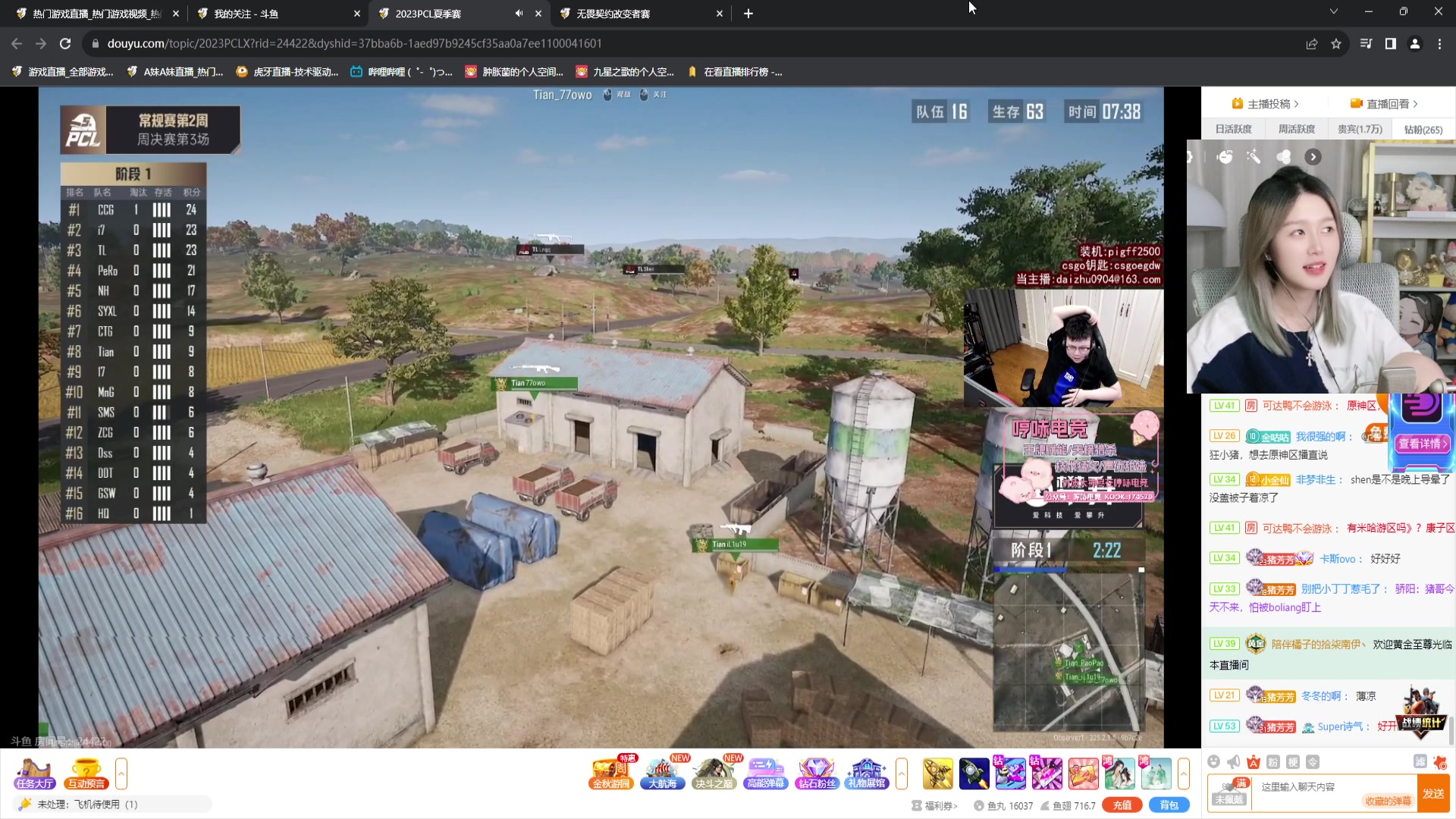The width and height of the screenshot is (1456, 819).
Task: Bookmark this page with the star
Action: [1336, 44]
